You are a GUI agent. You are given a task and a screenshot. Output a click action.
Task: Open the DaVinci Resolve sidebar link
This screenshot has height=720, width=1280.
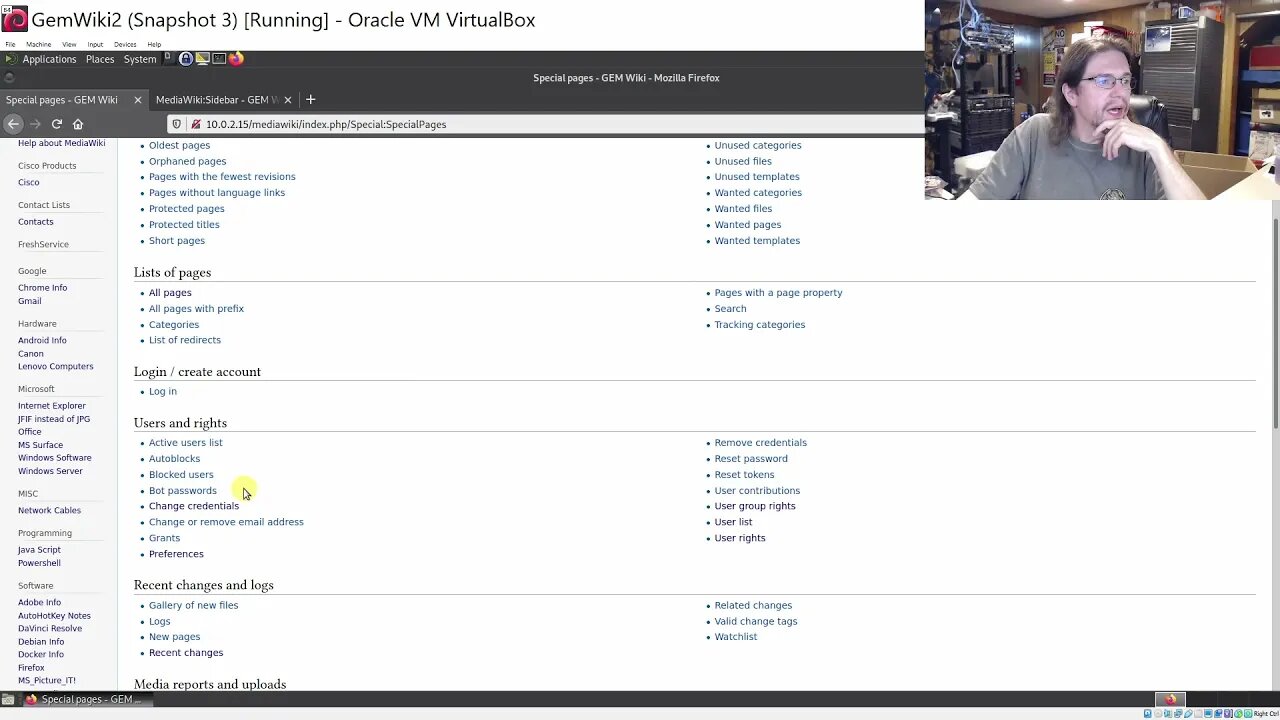click(x=50, y=629)
